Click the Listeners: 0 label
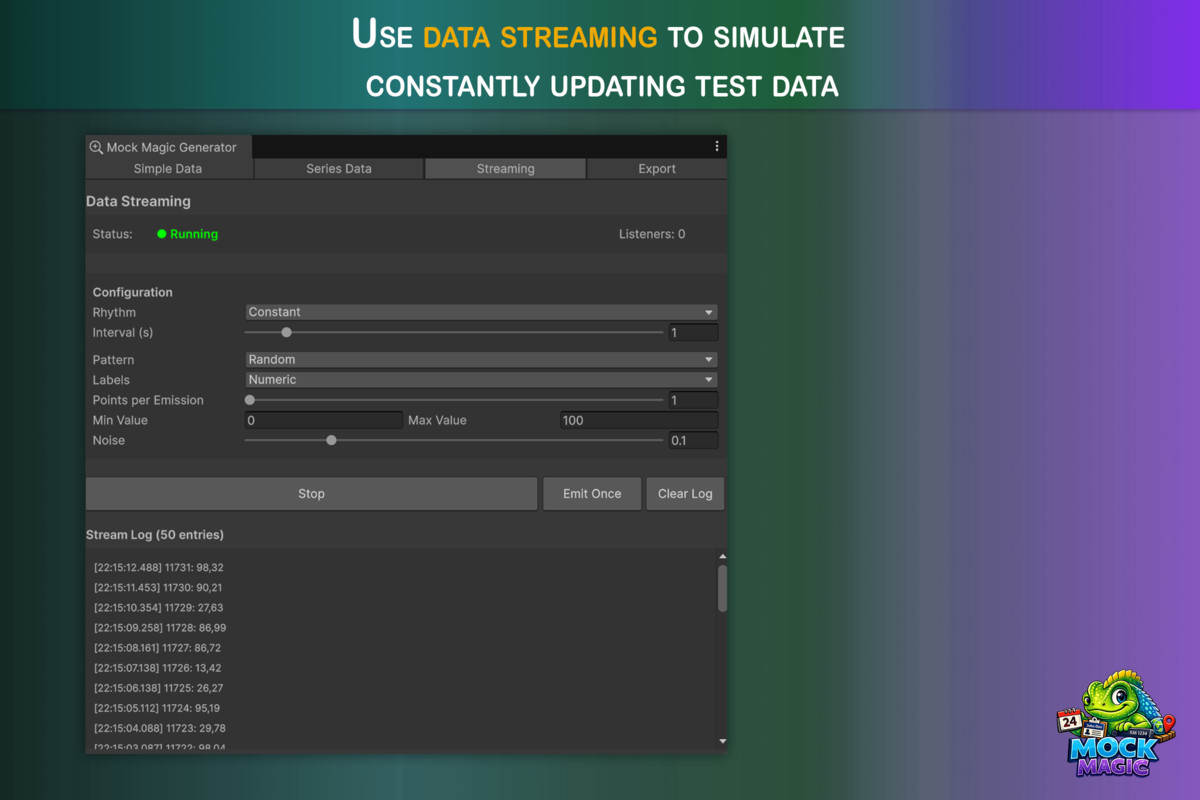Image resolution: width=1200 pixels, height=800 pixels. pyautogui.click(x=652, y=234)
